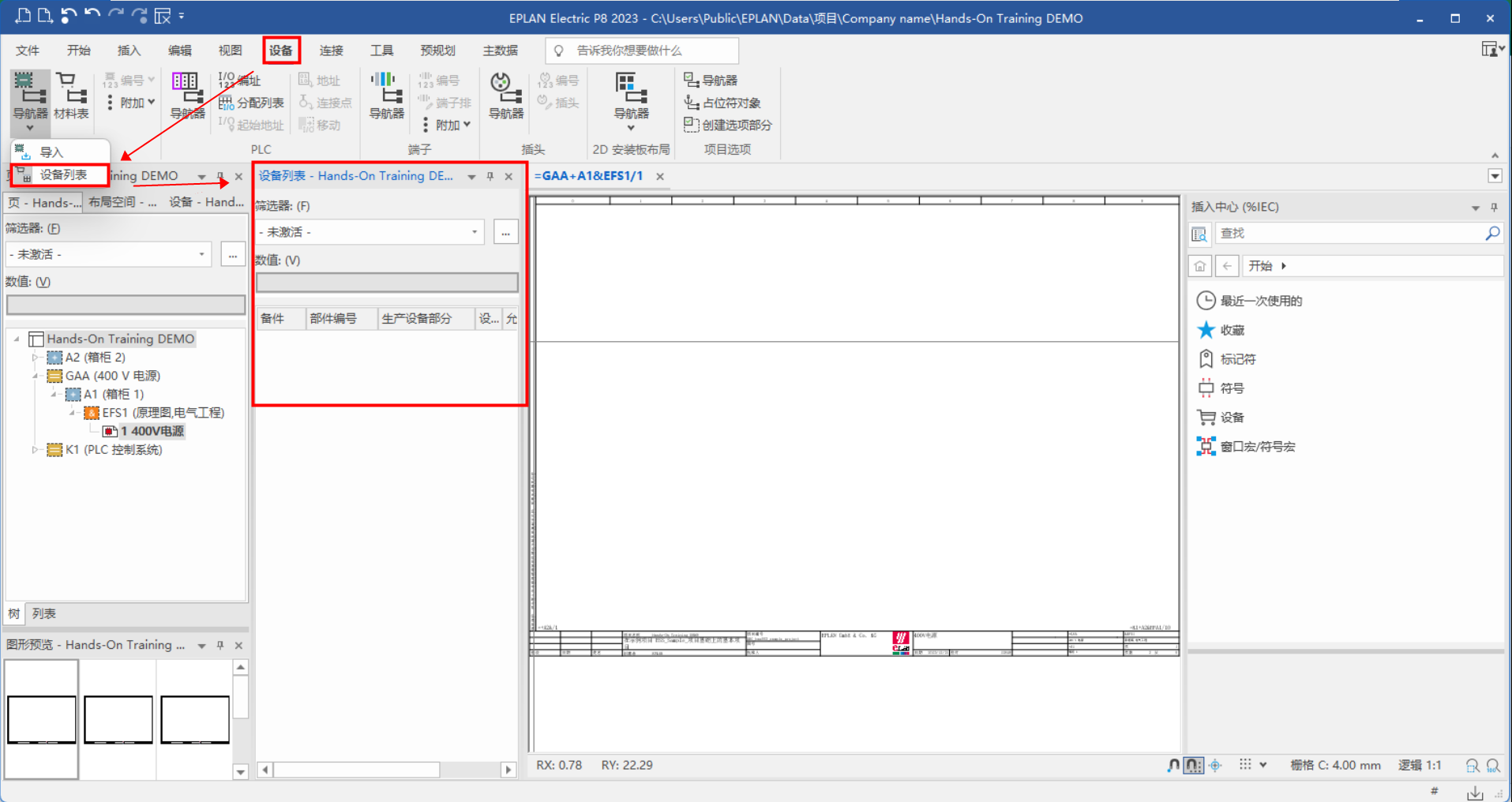This screenshot has height=802, width=1512.
Task: Open the grid size dropdown arrow in status bar
Action: [1263, 765]
